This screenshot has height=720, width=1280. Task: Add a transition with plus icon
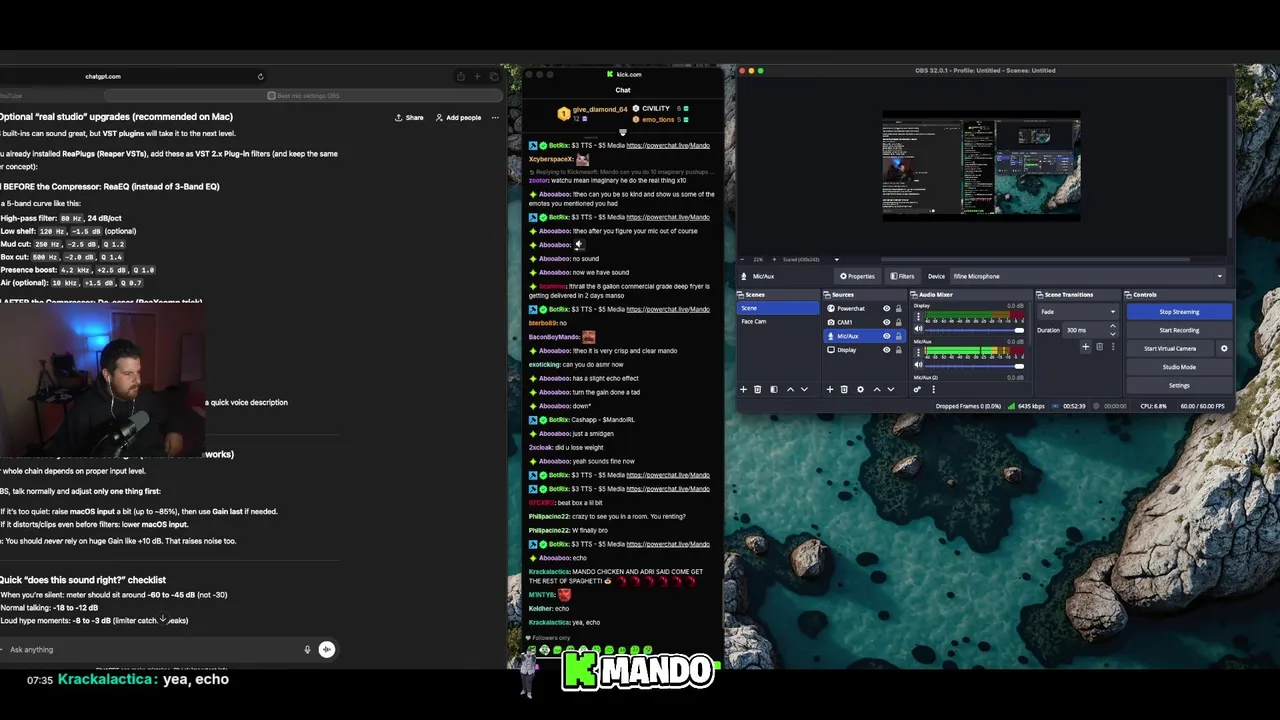(x=1085, y=347)
